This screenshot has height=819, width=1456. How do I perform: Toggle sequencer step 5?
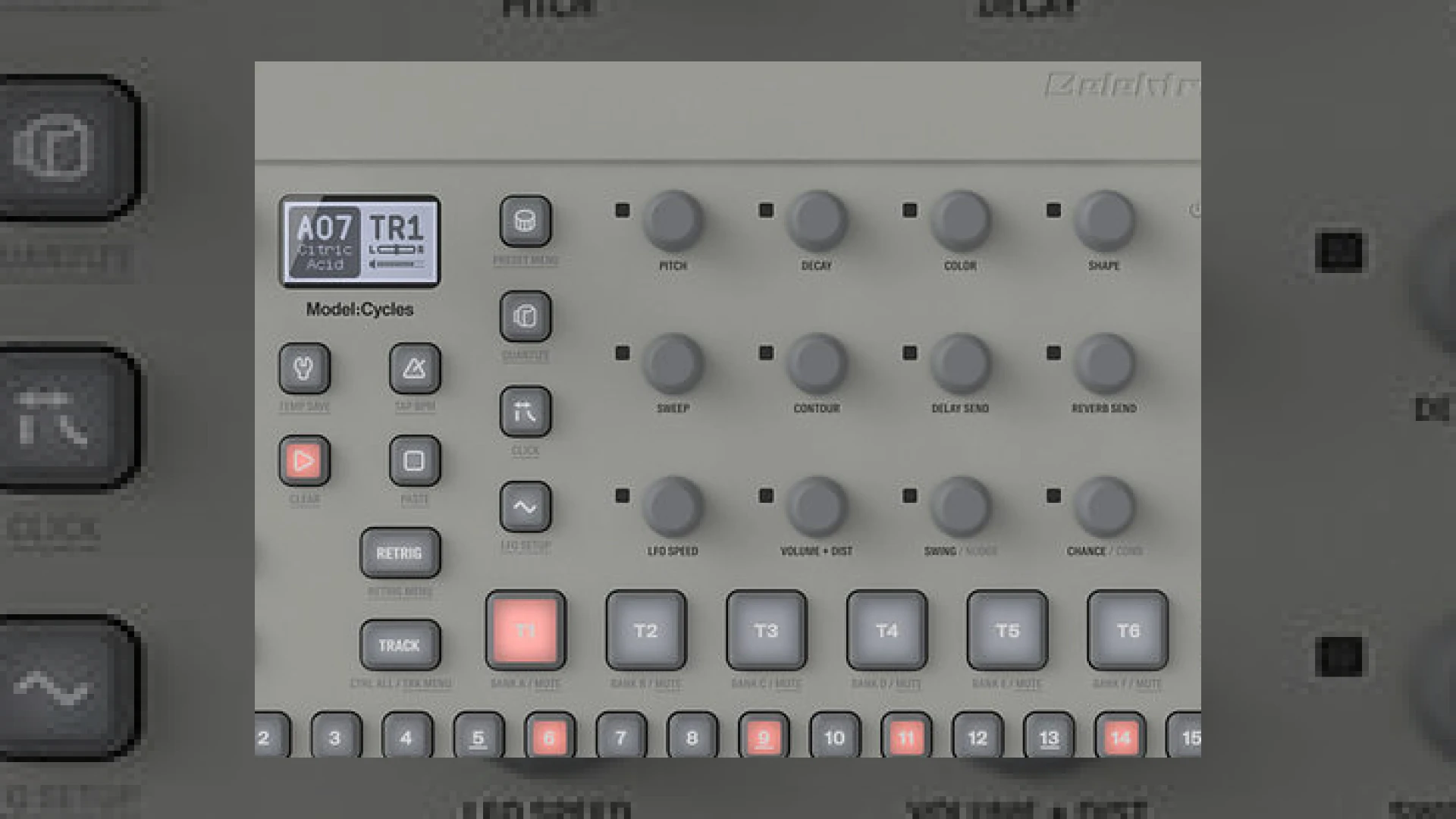click(479, 736)
